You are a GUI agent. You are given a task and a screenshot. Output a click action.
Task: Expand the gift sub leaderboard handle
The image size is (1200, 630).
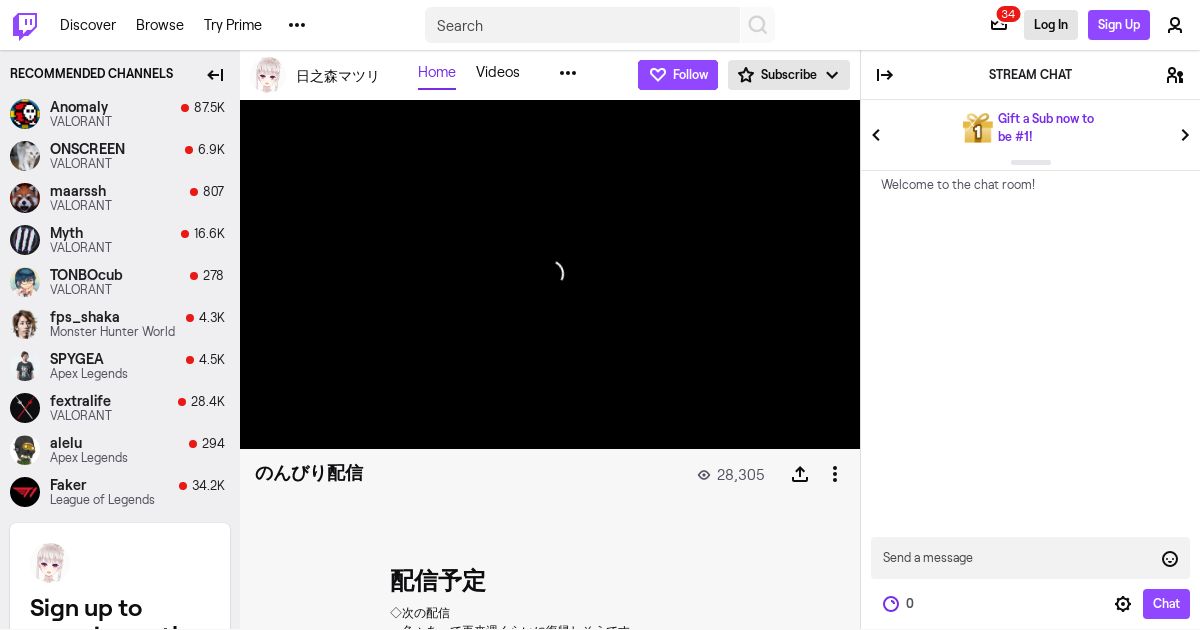coord(1031,162)
